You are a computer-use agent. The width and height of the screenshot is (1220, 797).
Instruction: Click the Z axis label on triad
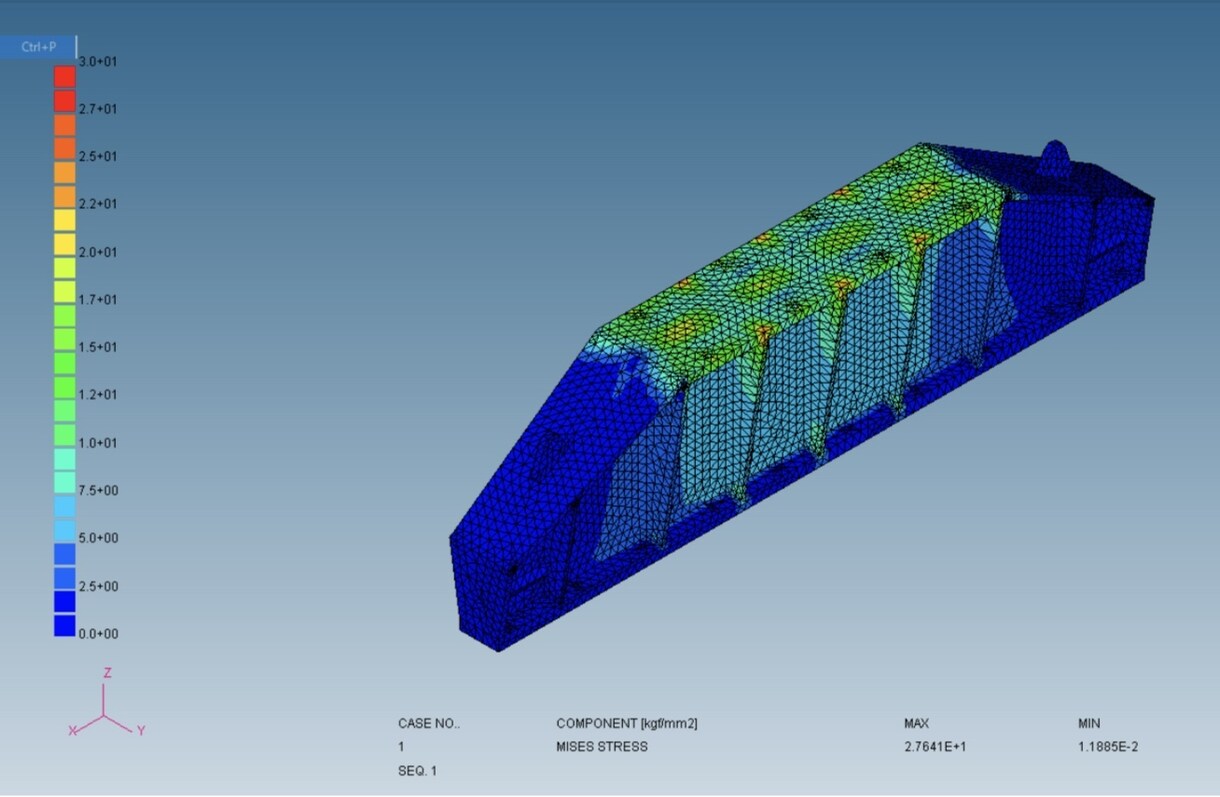[108, 673]
